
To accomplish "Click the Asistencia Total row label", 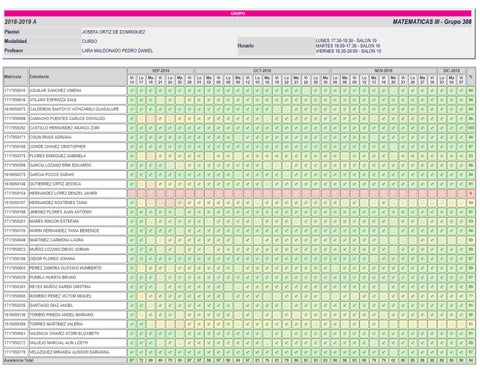I will (x=19, y=360).
